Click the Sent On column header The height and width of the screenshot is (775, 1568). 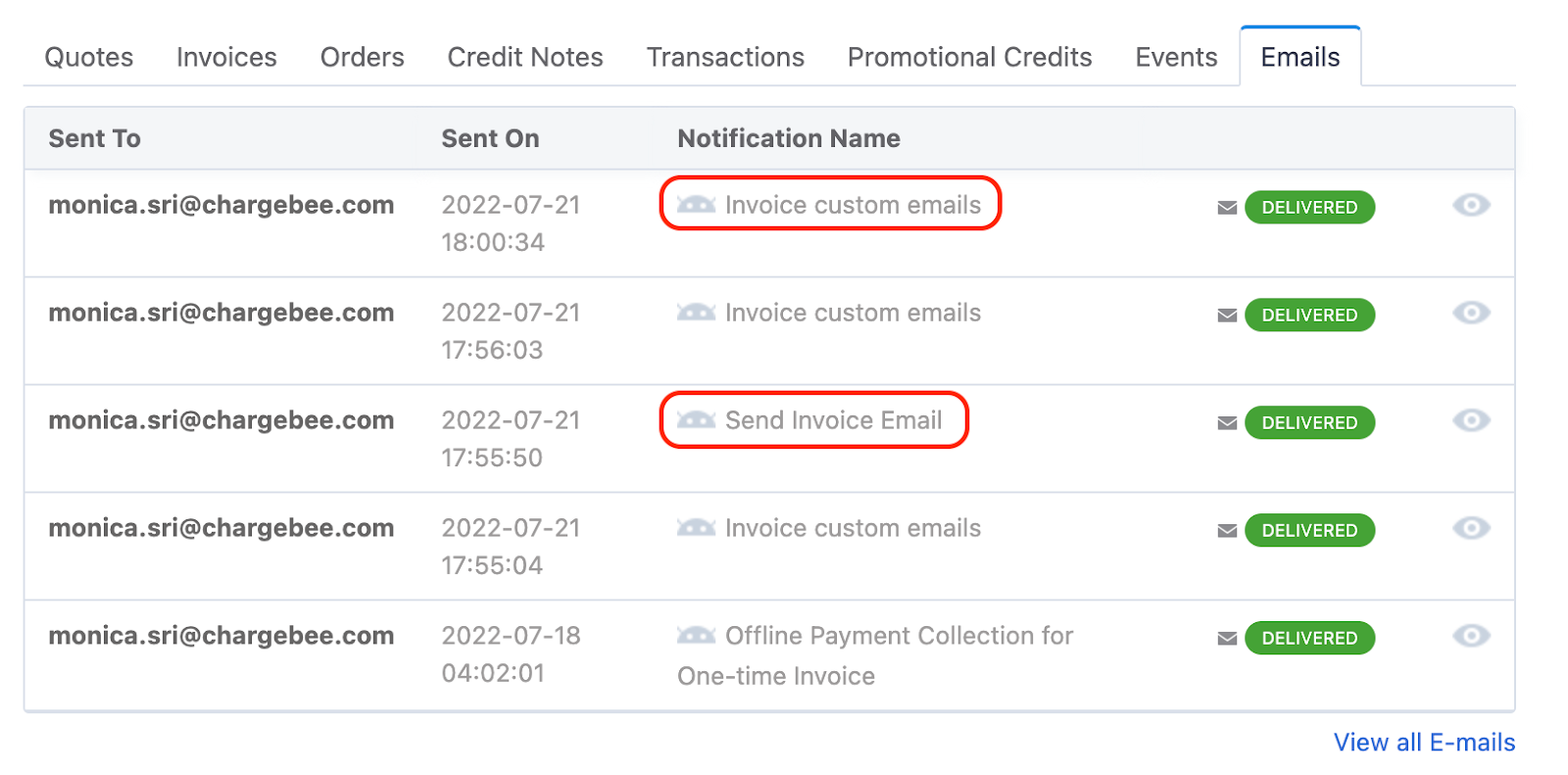pos(490,139)
